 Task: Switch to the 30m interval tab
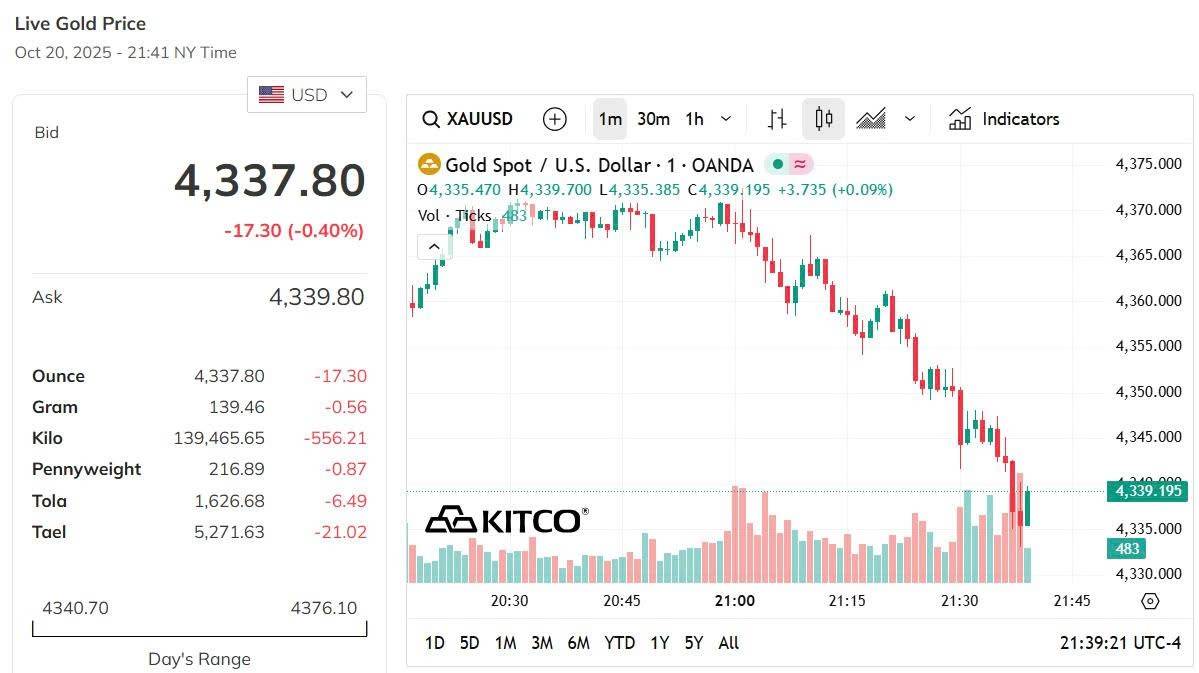653,119
